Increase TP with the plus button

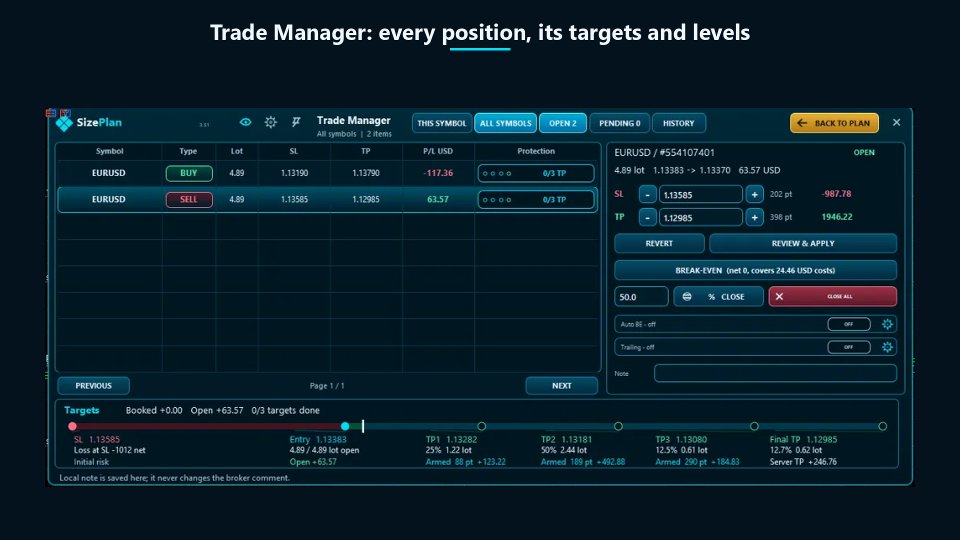coord(754,217)
